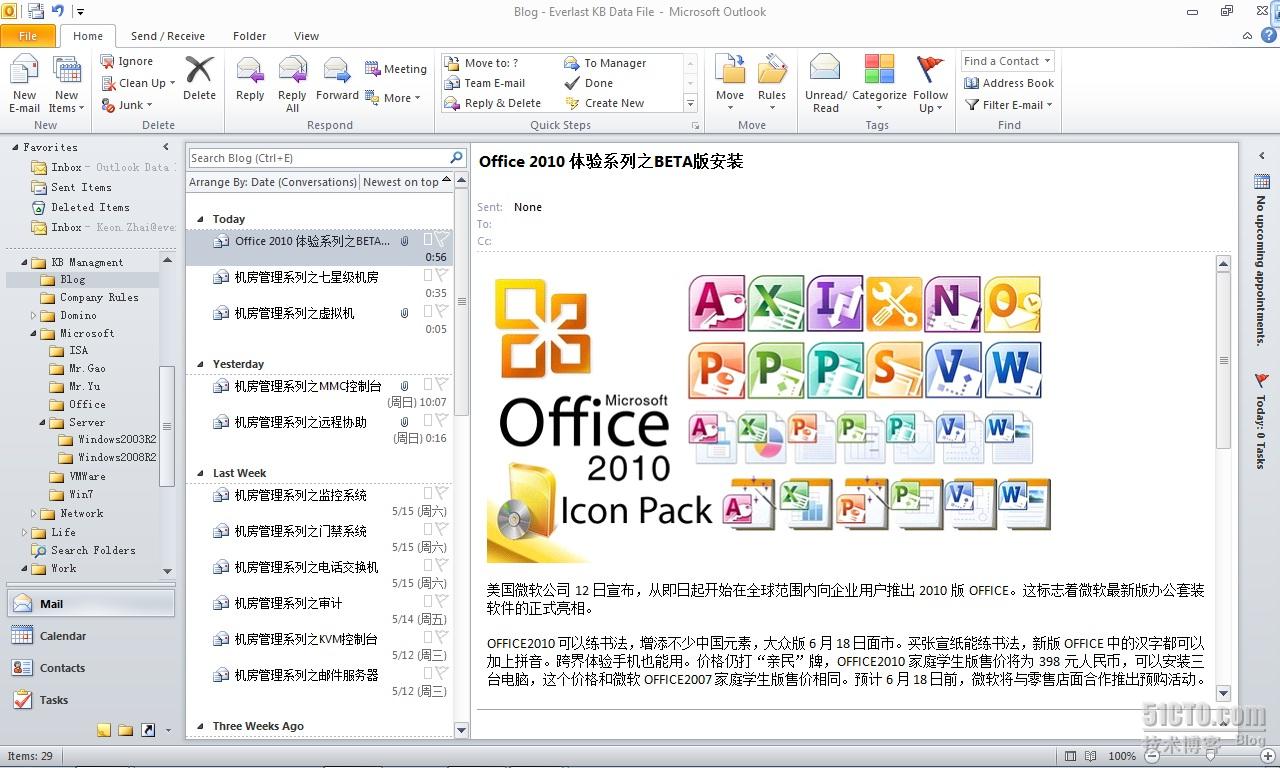Ignore the selected conversation
Image resolution: width=1280 pixels, height=768 pixels.
tap(127, 61)
